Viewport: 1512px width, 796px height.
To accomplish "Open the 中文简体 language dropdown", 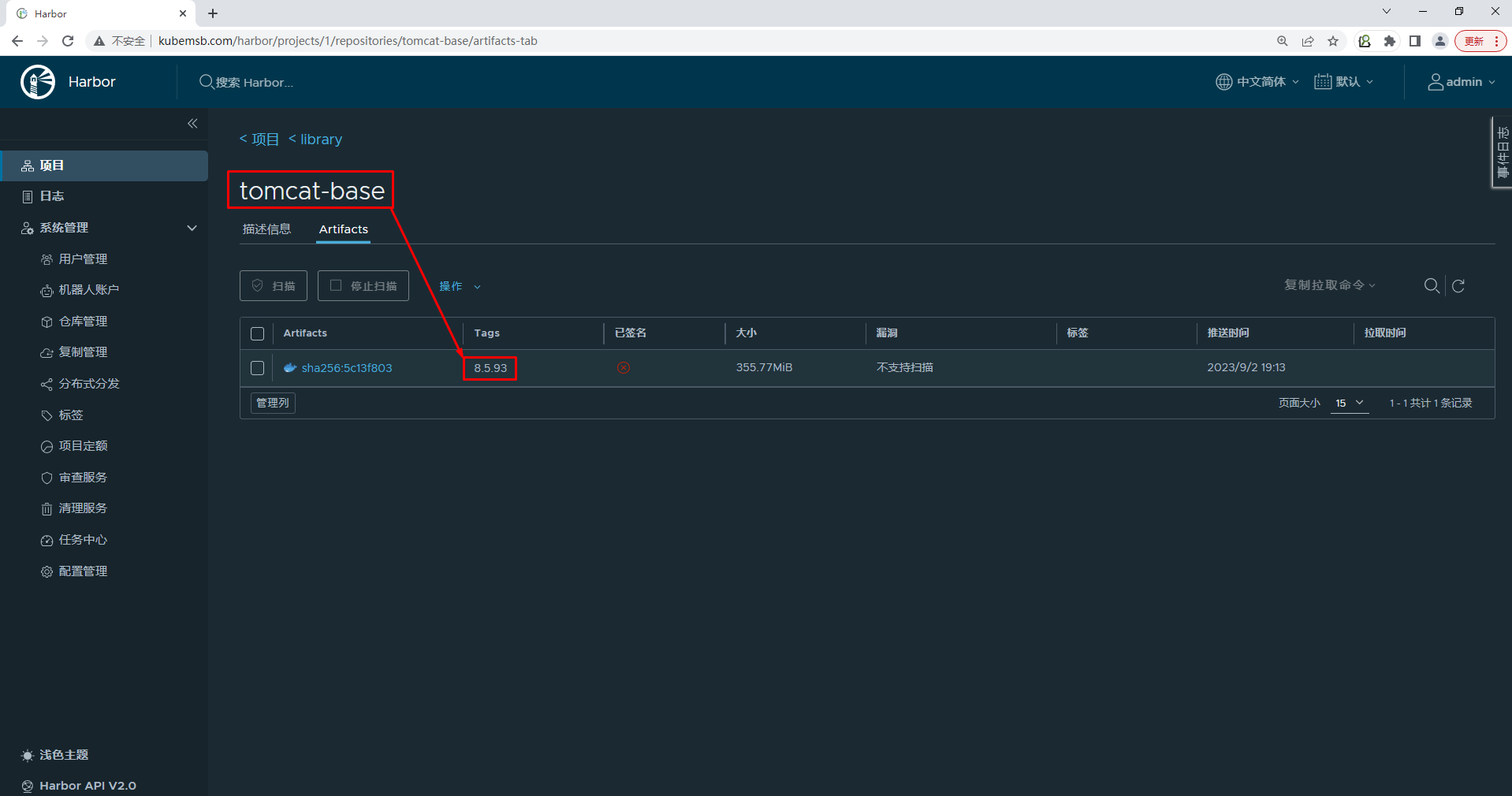I will 1257,82.
